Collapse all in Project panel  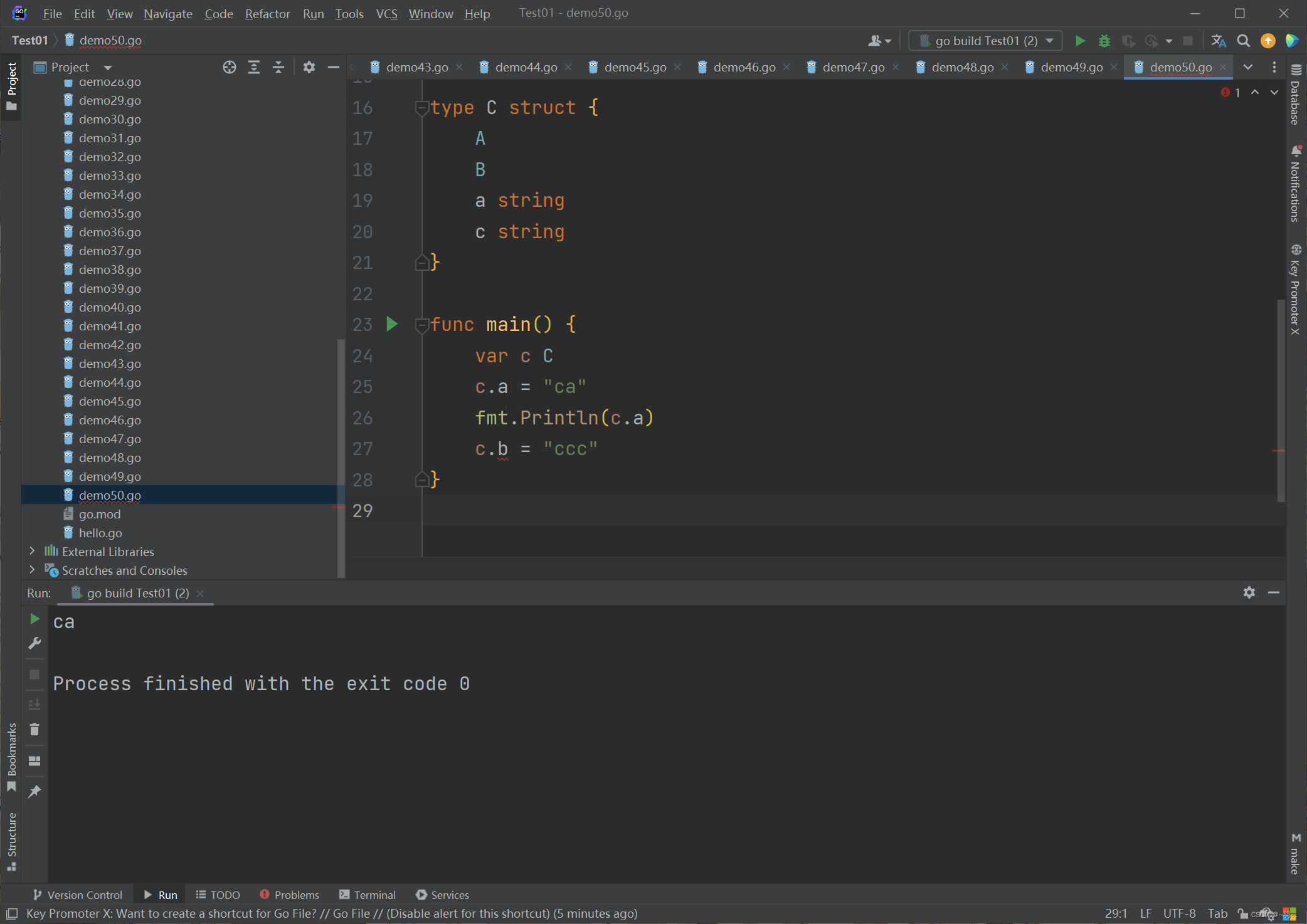[278, 67]
